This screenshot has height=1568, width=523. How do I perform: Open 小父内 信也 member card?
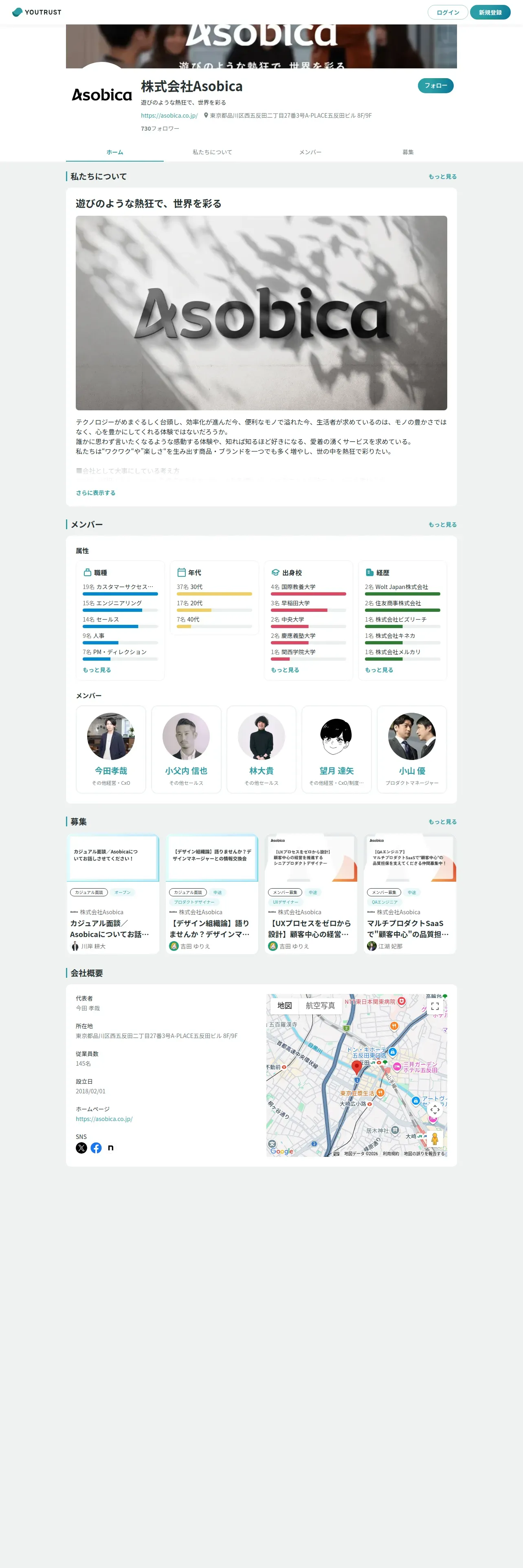pos(186,749)
